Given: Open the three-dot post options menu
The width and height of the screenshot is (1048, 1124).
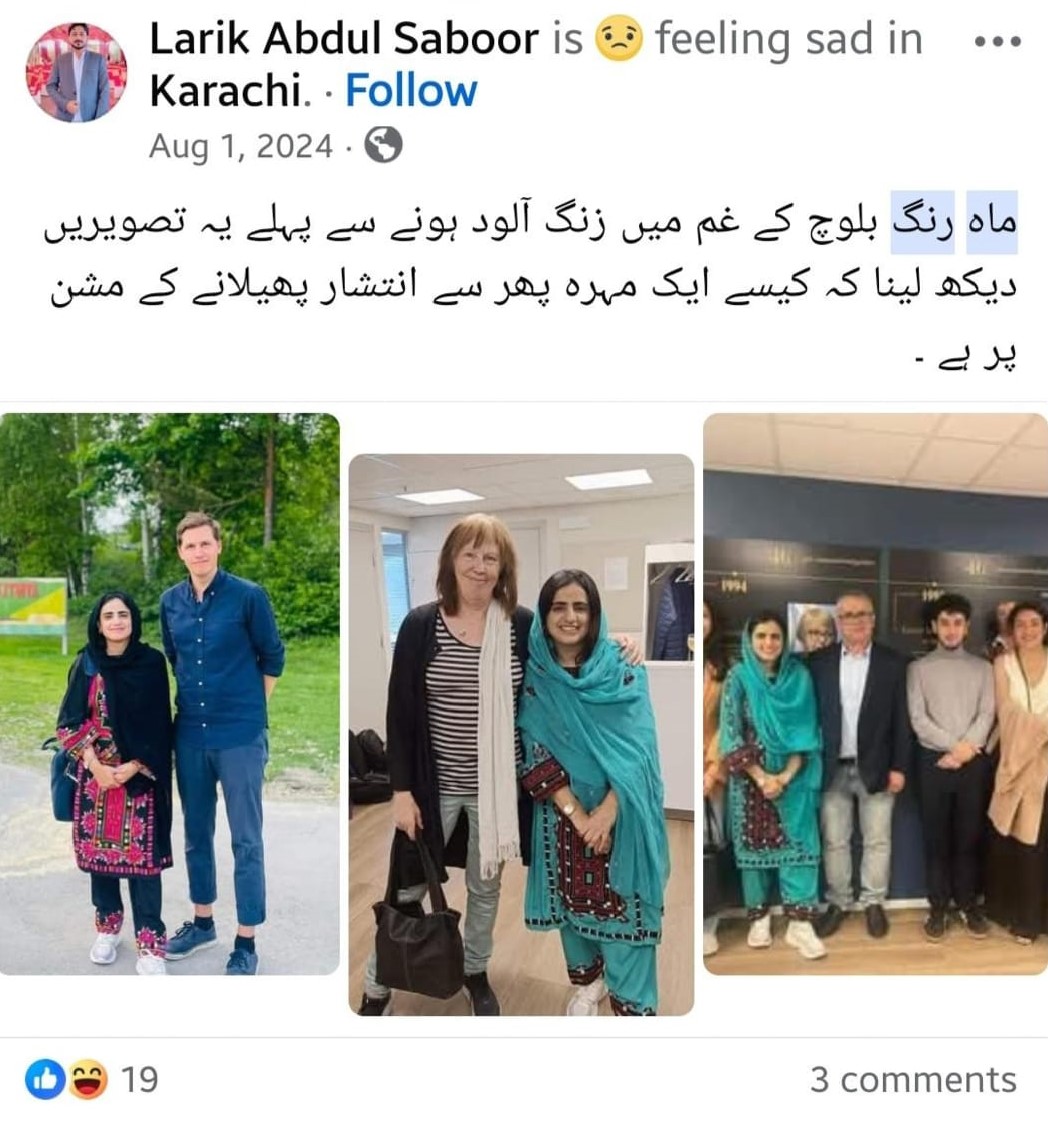Looking at the screenshot, I should click(x=998, y=42).
